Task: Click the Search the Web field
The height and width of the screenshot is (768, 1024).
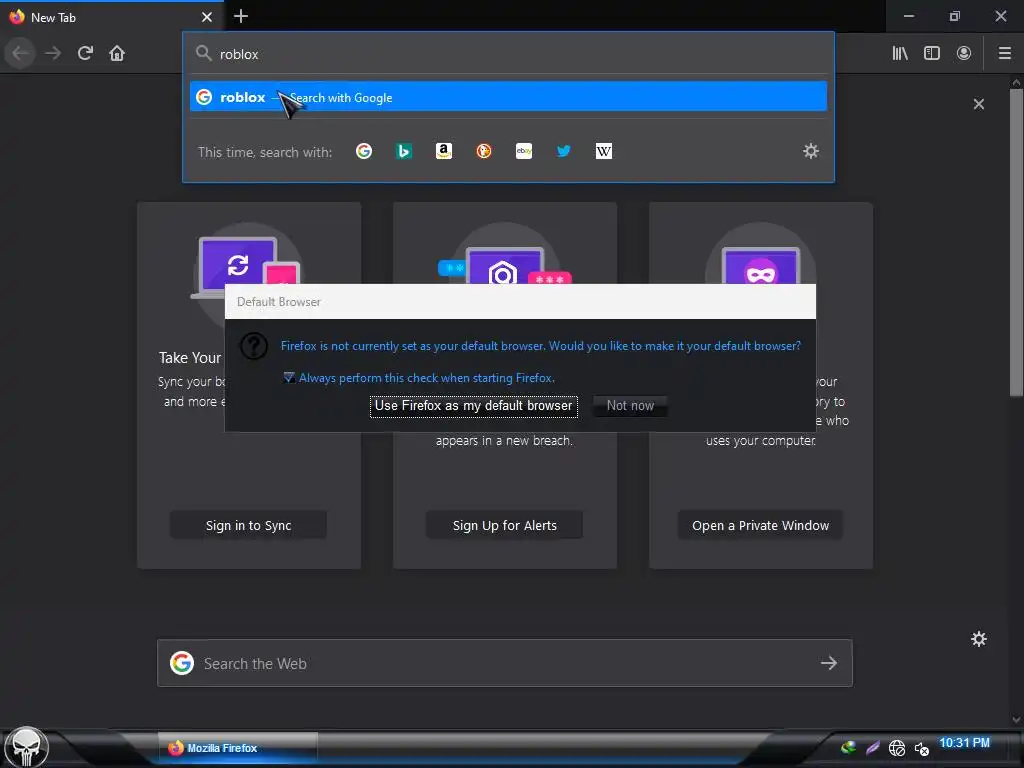Action: click(x=504, y=663)
